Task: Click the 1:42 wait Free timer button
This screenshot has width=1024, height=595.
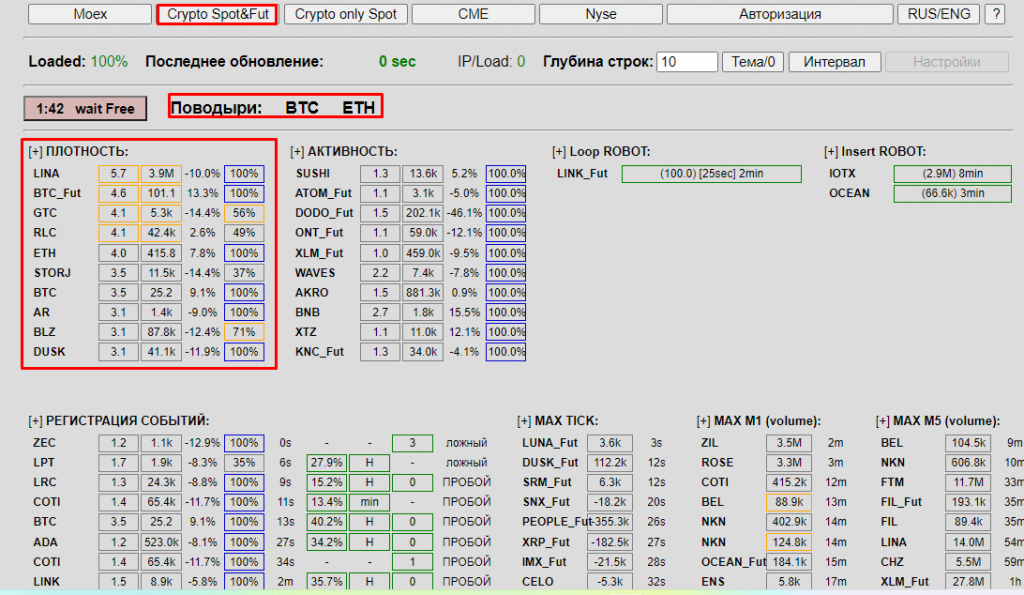Action: [85, 108]
